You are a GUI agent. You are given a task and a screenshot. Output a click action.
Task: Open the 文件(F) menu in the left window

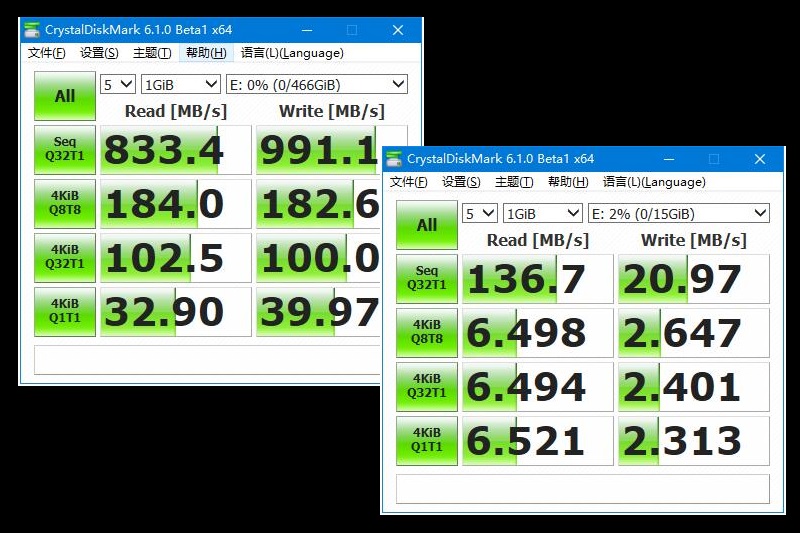coord(46,53)
